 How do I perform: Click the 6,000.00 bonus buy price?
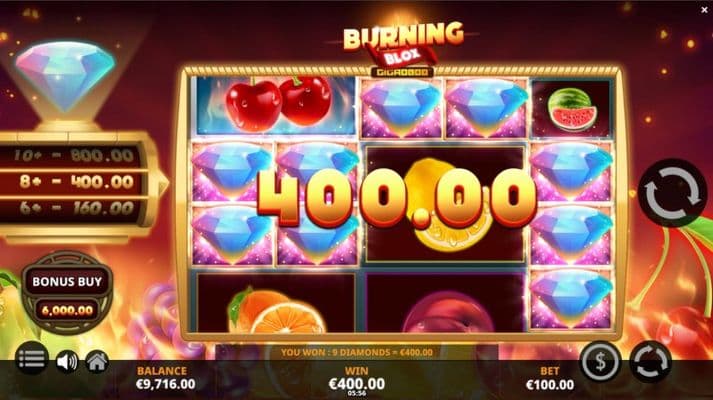(67, 310)
